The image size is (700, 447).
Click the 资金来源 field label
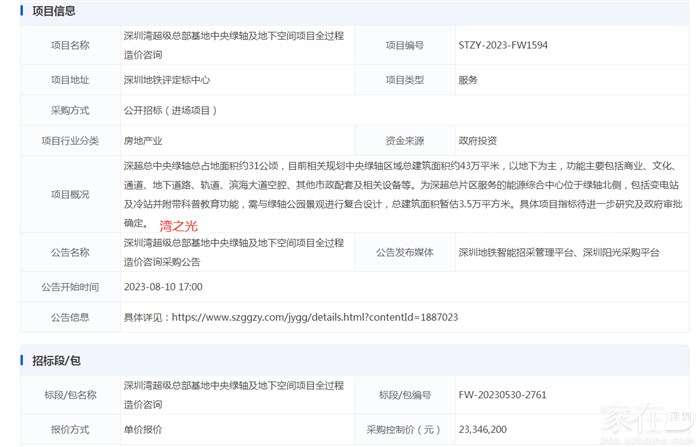click(405, 141)
